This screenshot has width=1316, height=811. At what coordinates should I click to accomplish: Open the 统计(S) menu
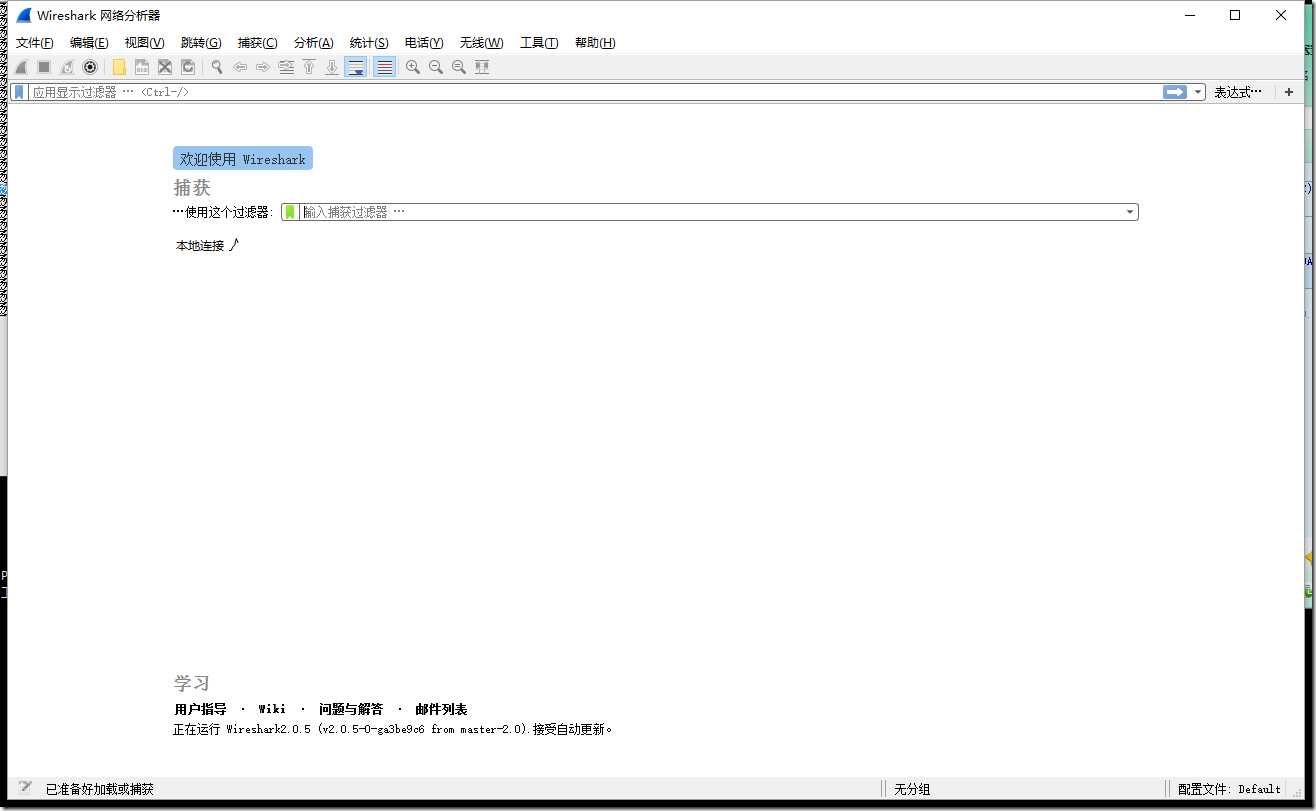click(x=369, y=43)
